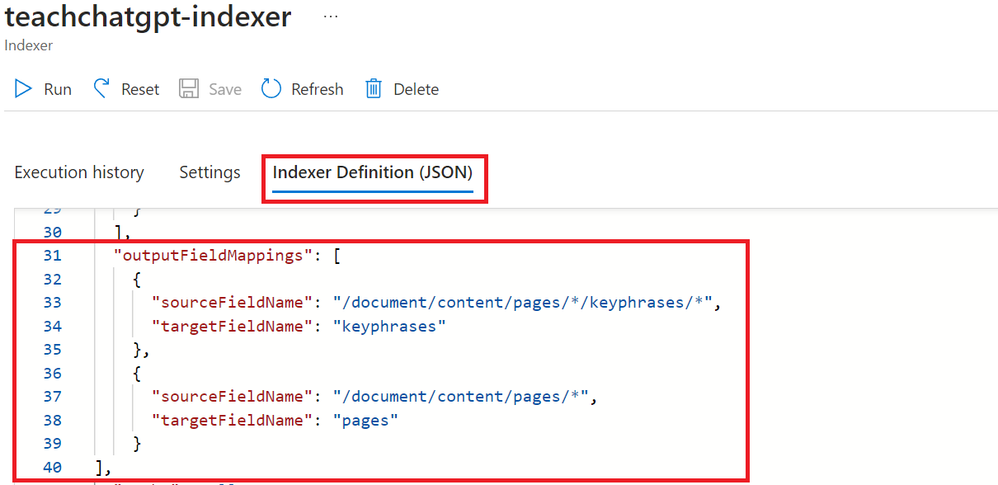
Task: Click the teachchatgpt-indexer title
Action: click(148, 17)
